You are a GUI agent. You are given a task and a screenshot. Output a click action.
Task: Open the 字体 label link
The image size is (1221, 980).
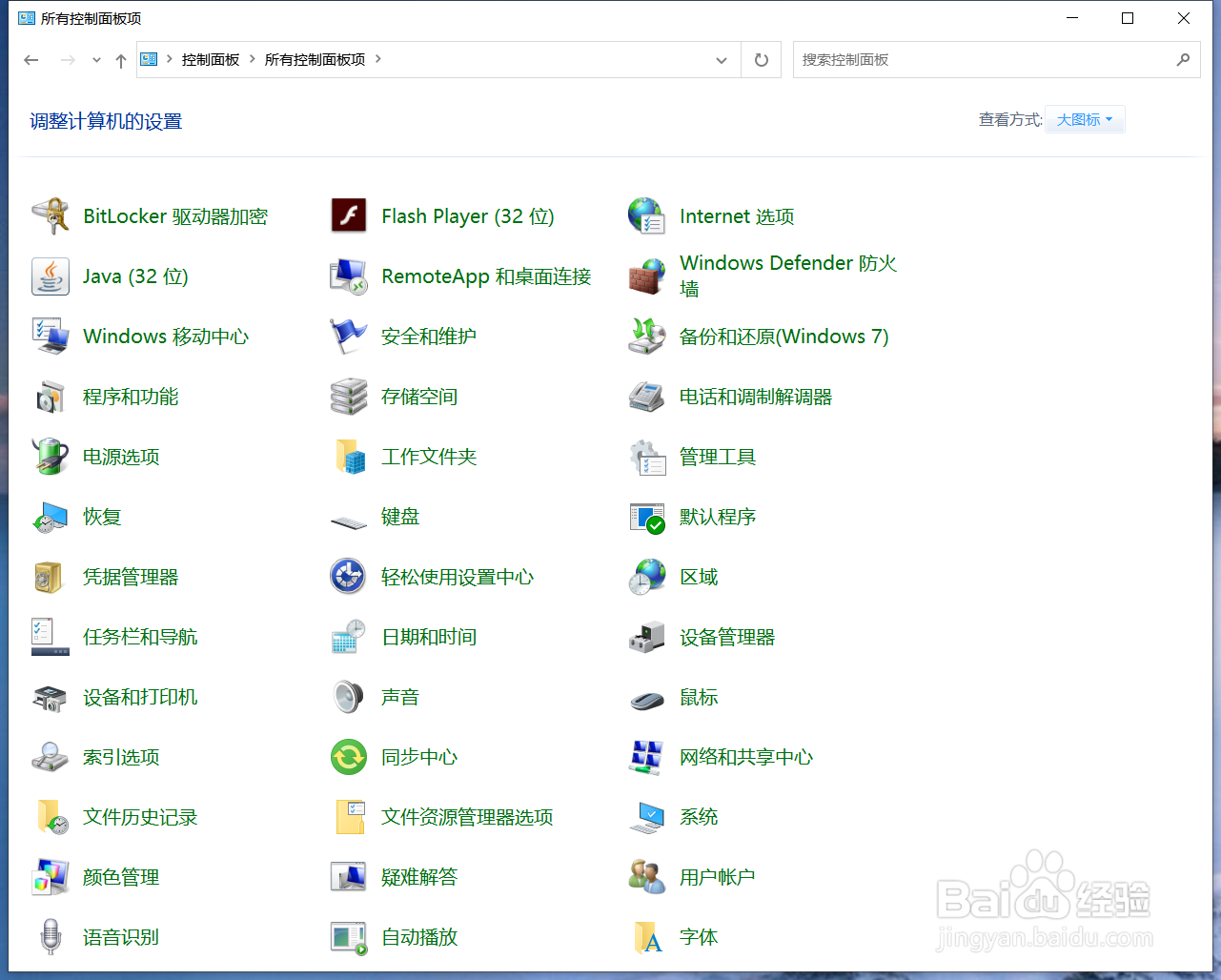click(x=699, y=937)
